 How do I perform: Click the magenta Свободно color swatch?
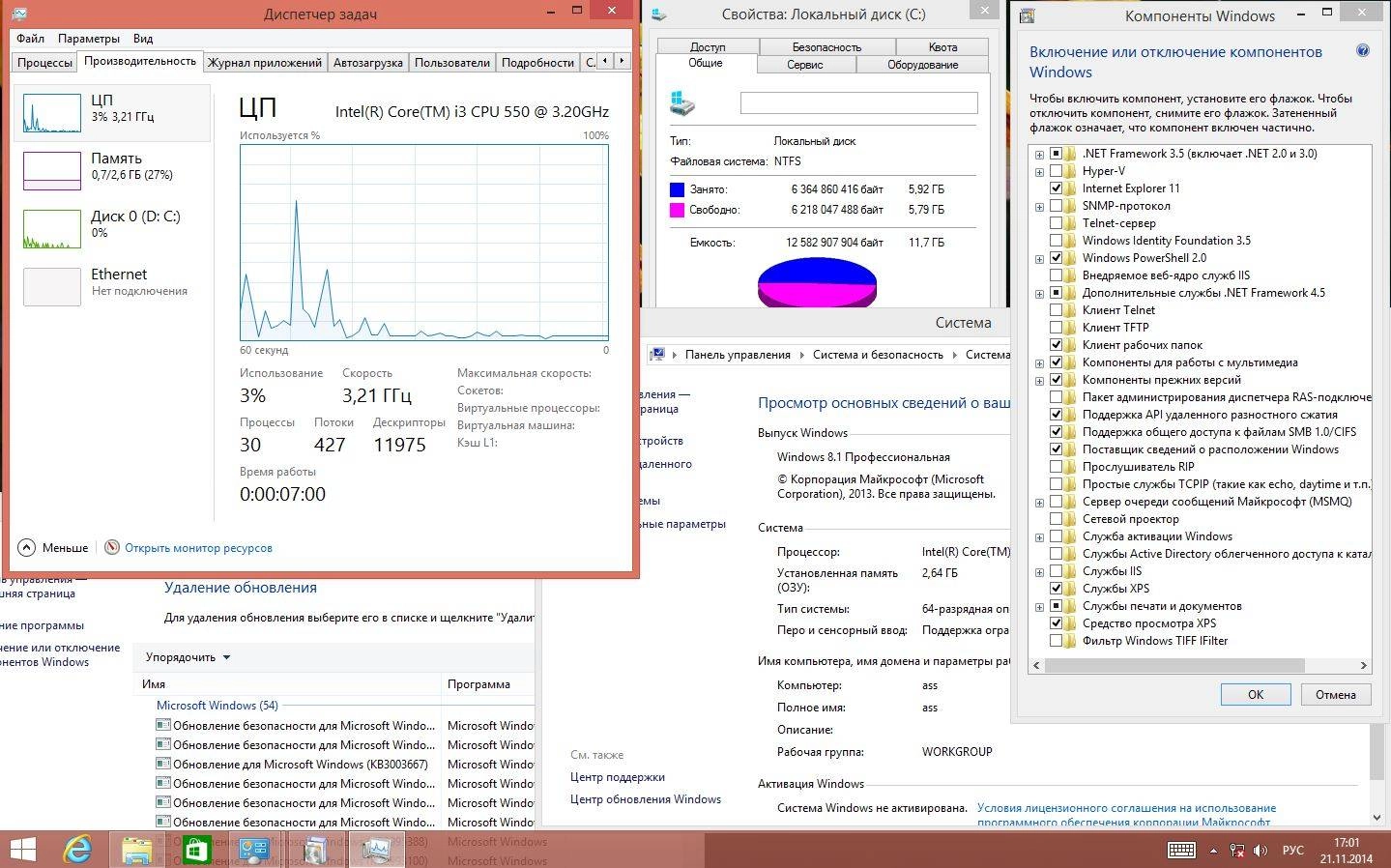click(677, 210)
